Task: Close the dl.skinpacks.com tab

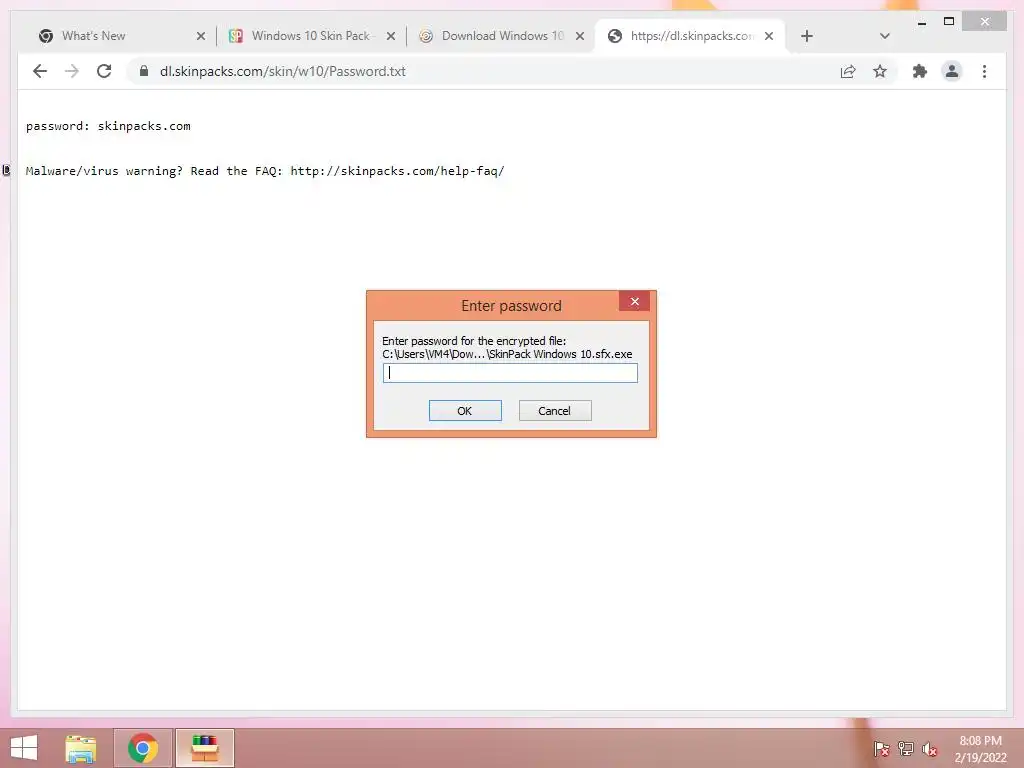Action: click(769, 36)
